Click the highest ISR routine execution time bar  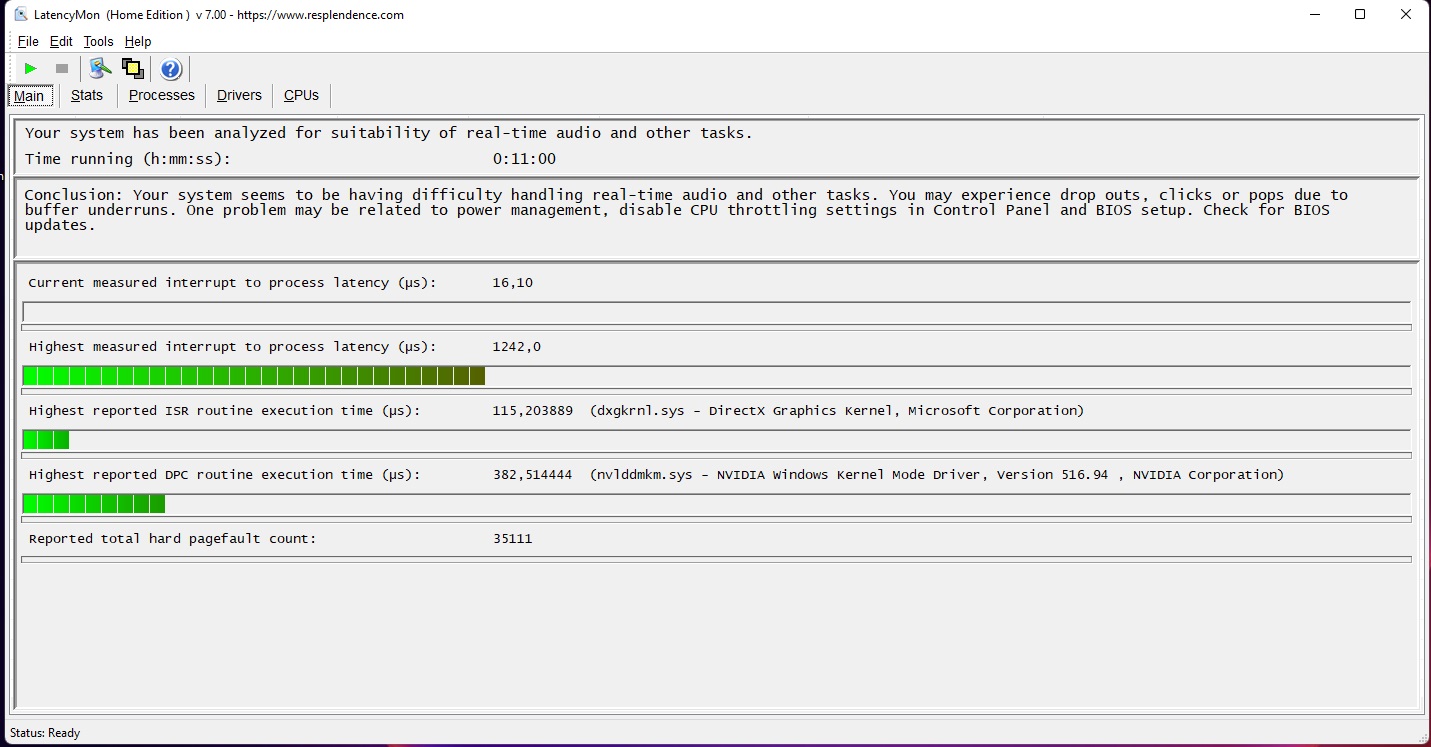pos(716,440)
